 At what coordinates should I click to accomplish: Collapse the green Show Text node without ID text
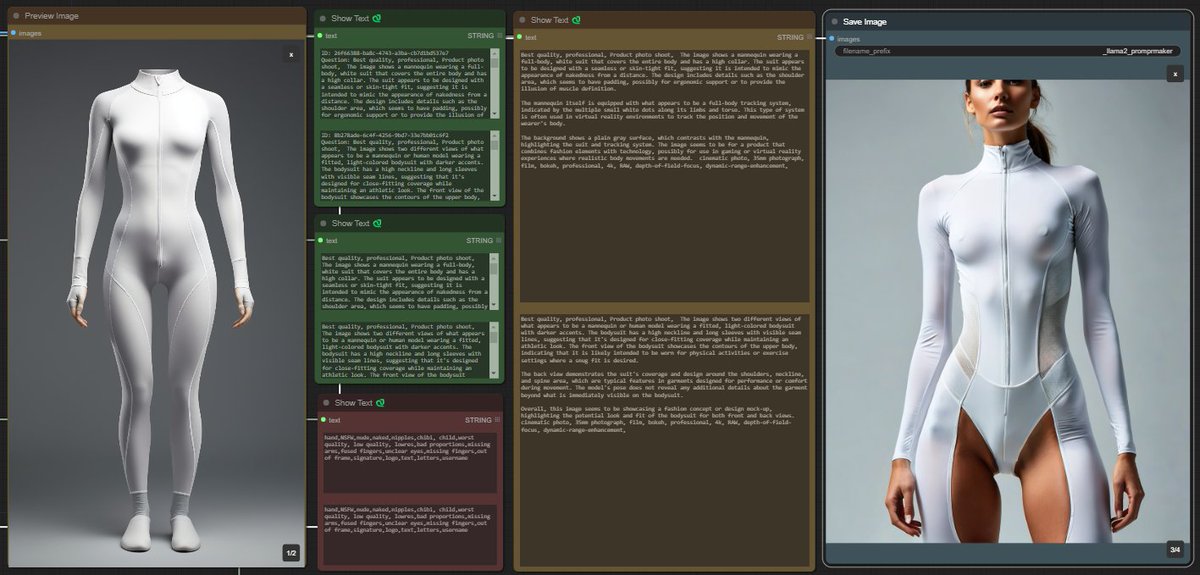(324, 223)
